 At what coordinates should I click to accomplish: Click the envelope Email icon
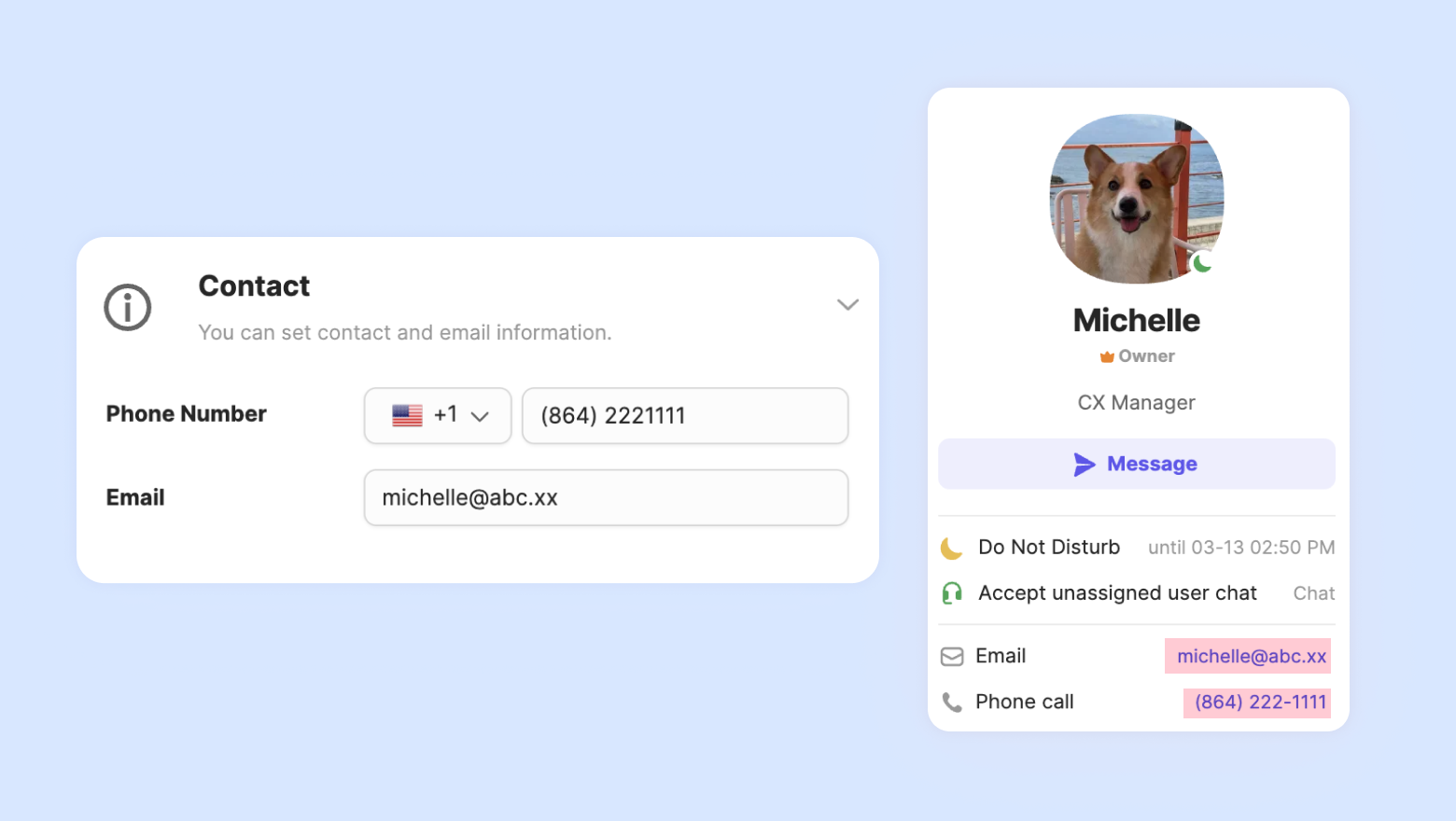coord(952,657)
